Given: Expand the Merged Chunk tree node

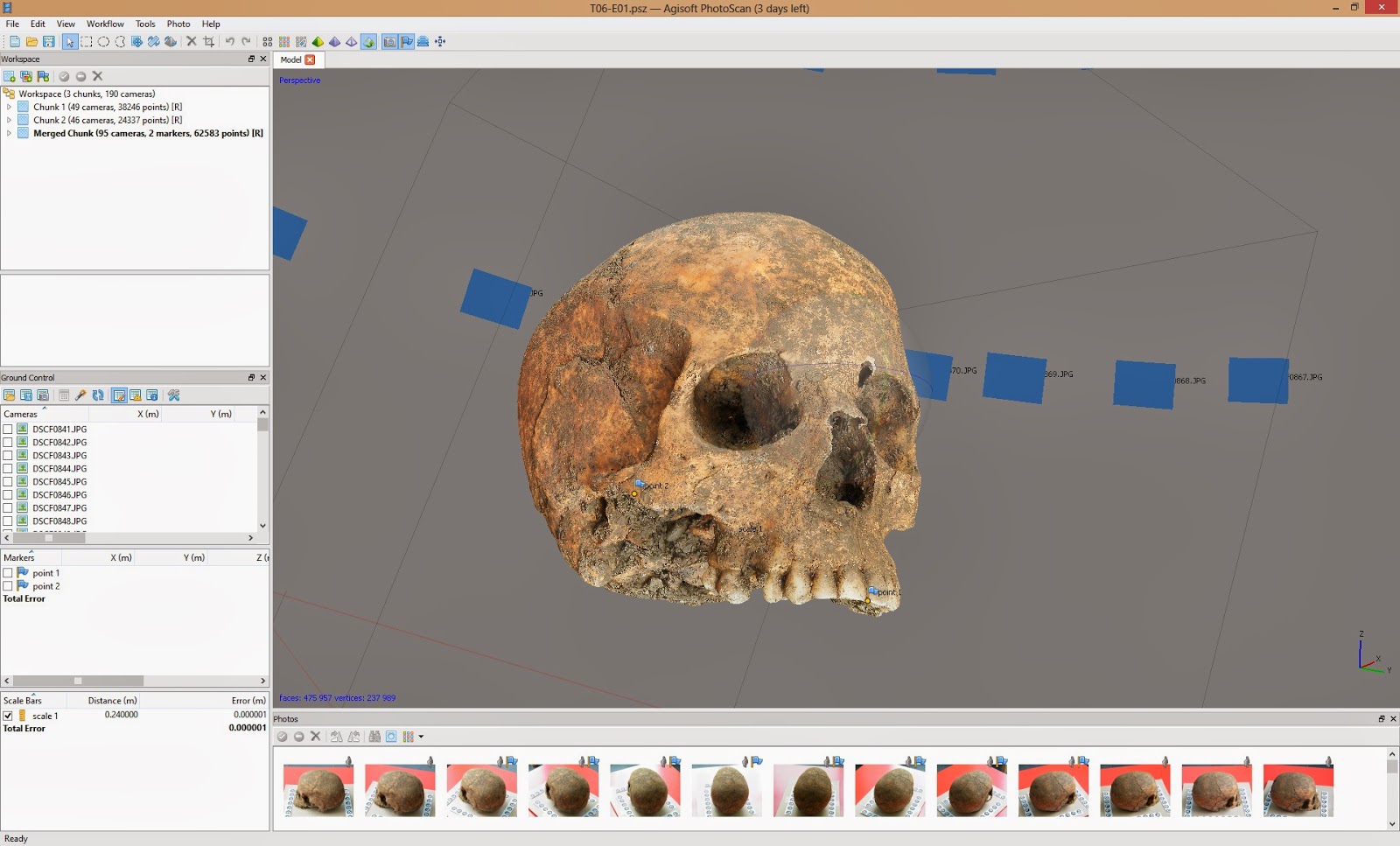Looking at the screenshot, I should (x=9, y=134).
